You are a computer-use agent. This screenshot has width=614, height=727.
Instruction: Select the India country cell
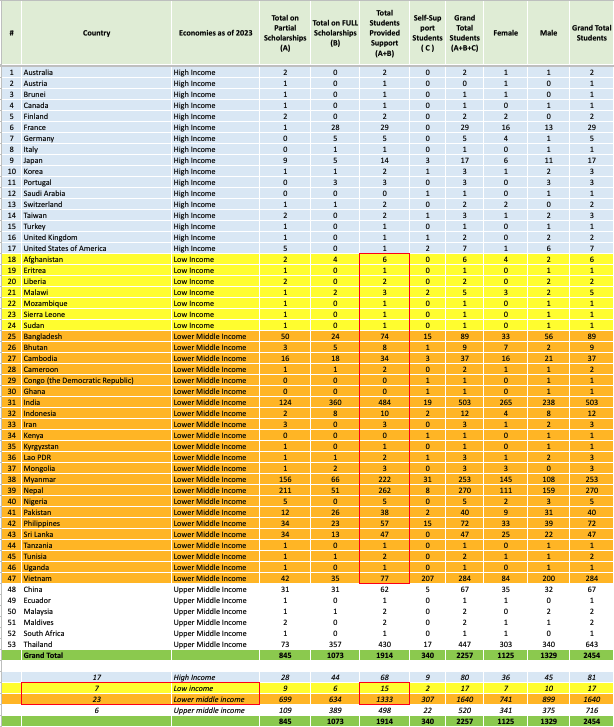point(96,402)
